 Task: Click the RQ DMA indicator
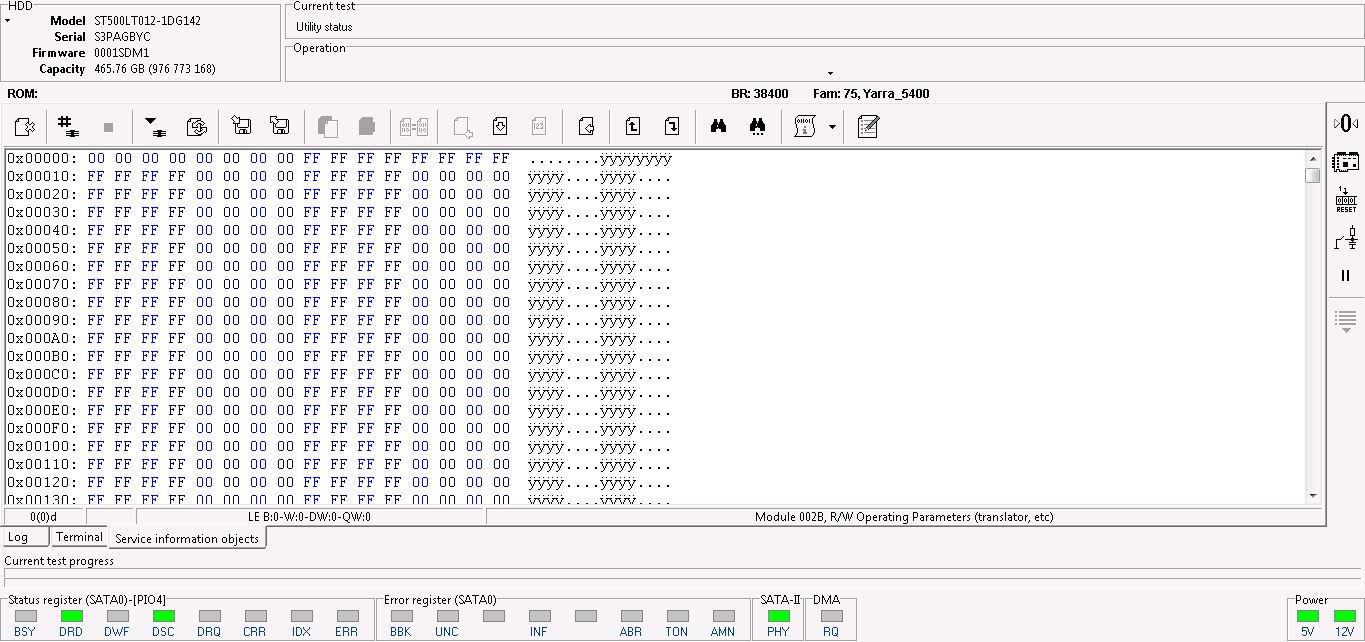point(831,616)
